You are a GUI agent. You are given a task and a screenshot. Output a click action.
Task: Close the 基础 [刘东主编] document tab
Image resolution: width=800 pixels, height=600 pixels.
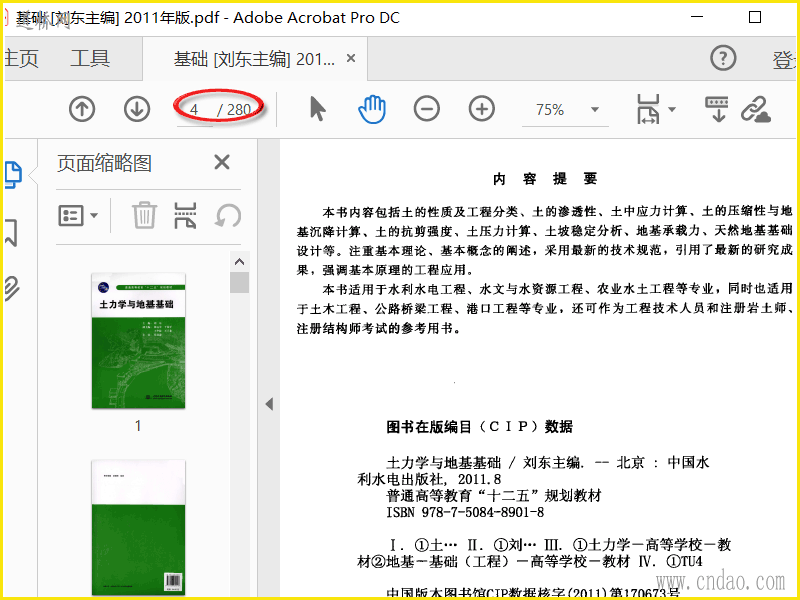pos(351,58)
